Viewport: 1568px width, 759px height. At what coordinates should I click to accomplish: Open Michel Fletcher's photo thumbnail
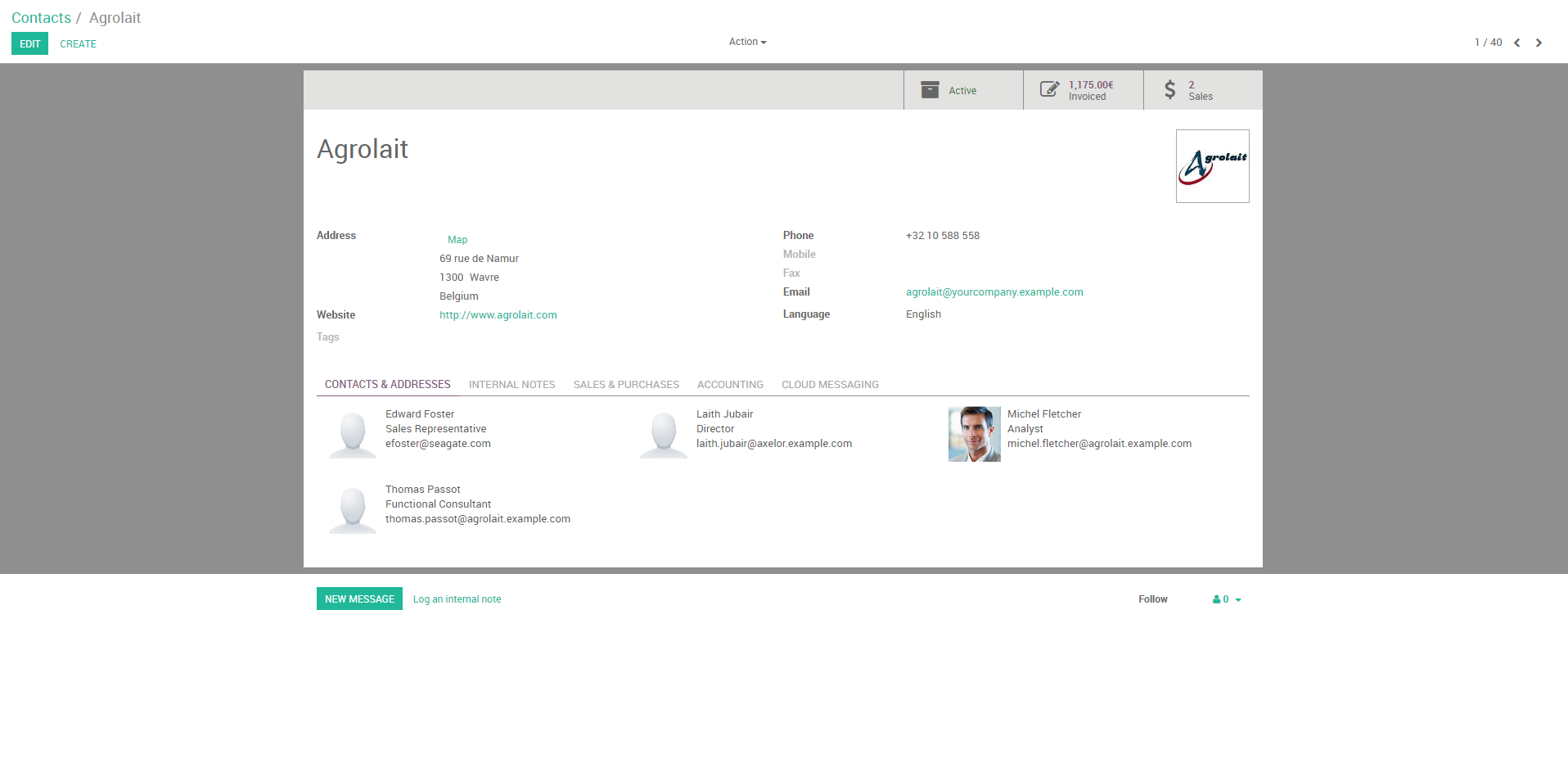[x=975, y=434]
